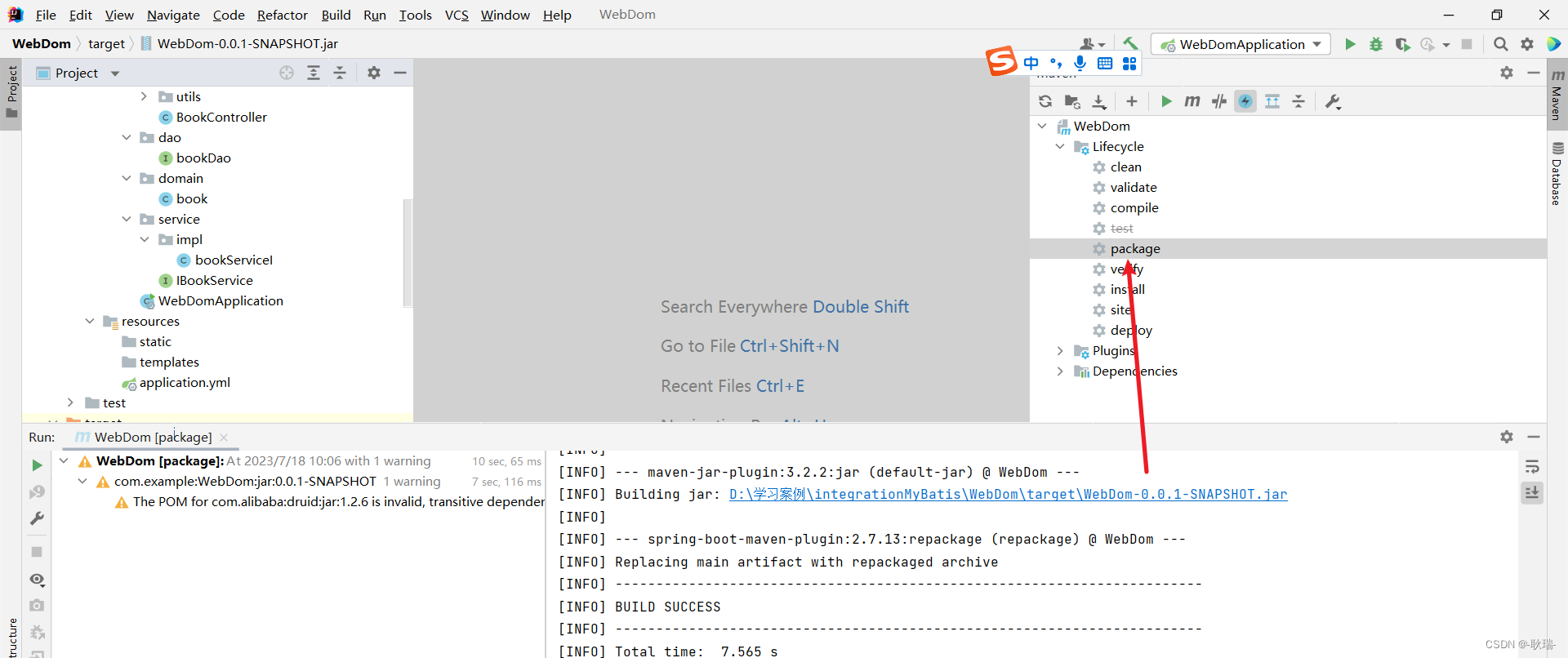Screen dimensions: 1568x658
Task: Expand Plugins node in Maven tree
Action: [x=1060, y=351]
